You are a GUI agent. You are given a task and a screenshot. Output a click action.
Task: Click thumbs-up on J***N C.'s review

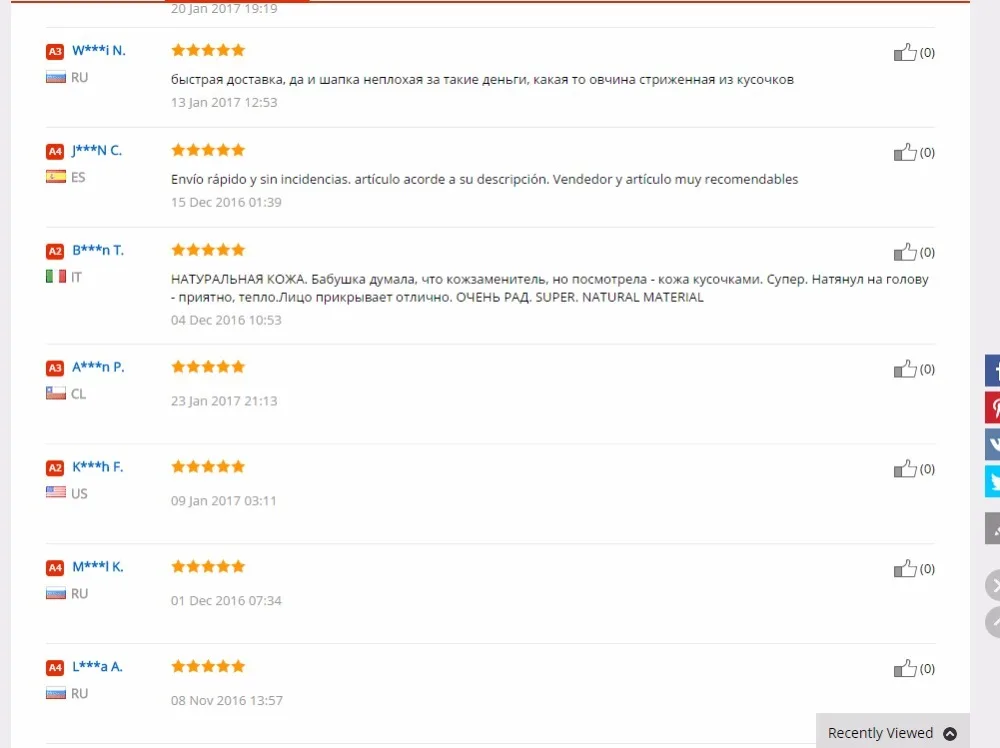click(x=904, y=152)
